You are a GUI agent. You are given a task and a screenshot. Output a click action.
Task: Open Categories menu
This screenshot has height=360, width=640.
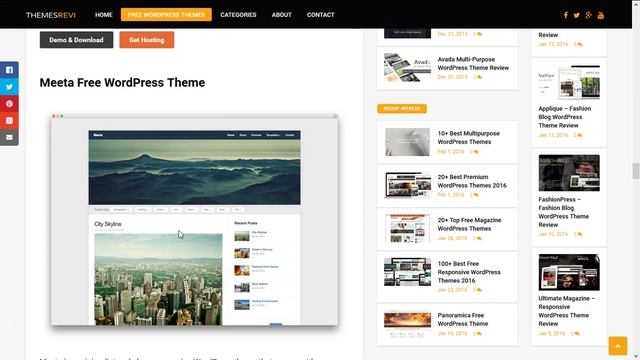coord(238,15)
